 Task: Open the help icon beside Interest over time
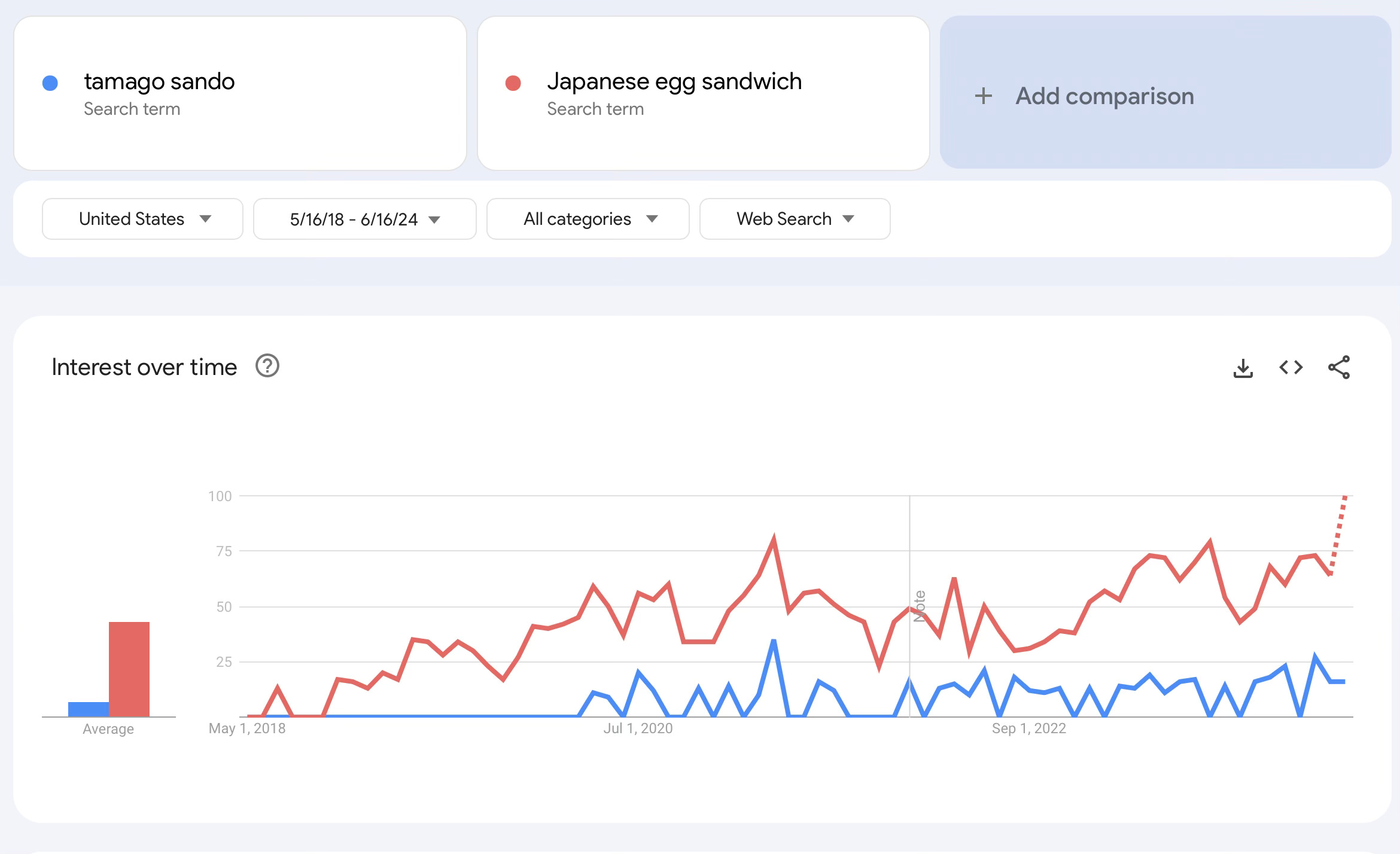(x=267, y=366)
